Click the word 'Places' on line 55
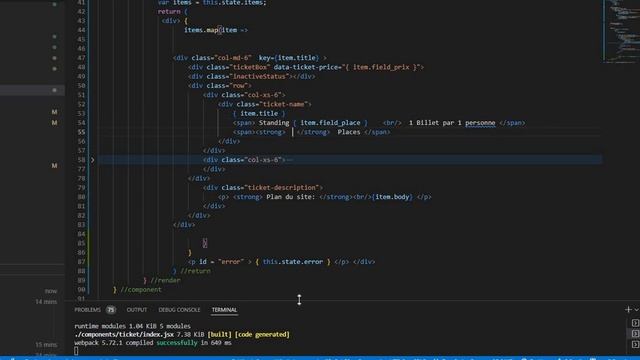This screenshot has height=360, width=640. click(x=349, y=132)
